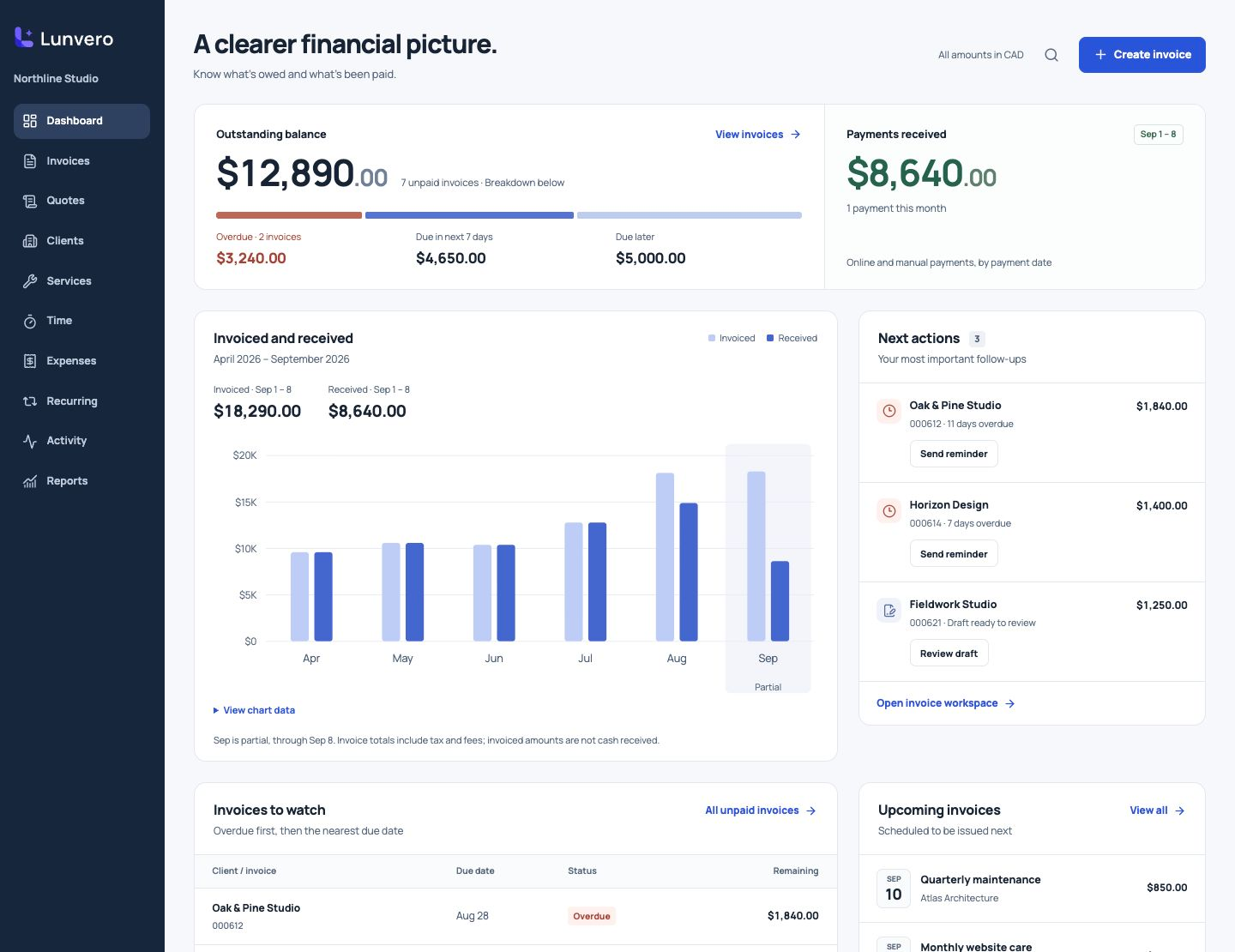Click the Status column header
Image resolution: width=1235 pixels, height=952 pixels.
(x=582, y=871)
